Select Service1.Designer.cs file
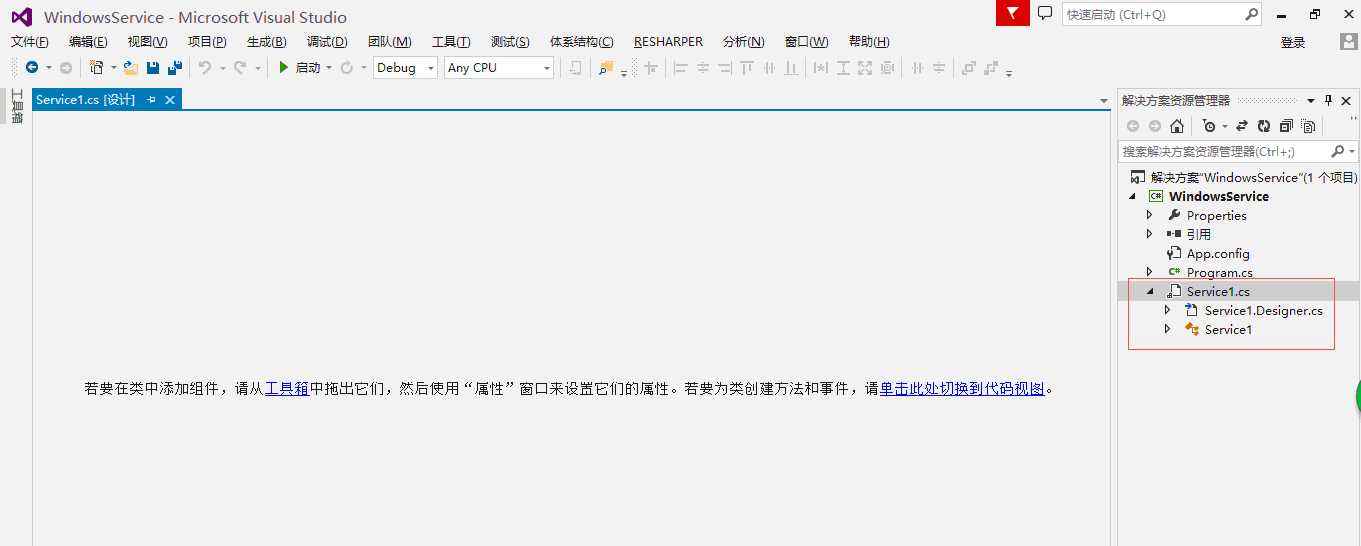The height and width of the screenshot is (546, 1361). (x=1263, y=310)
